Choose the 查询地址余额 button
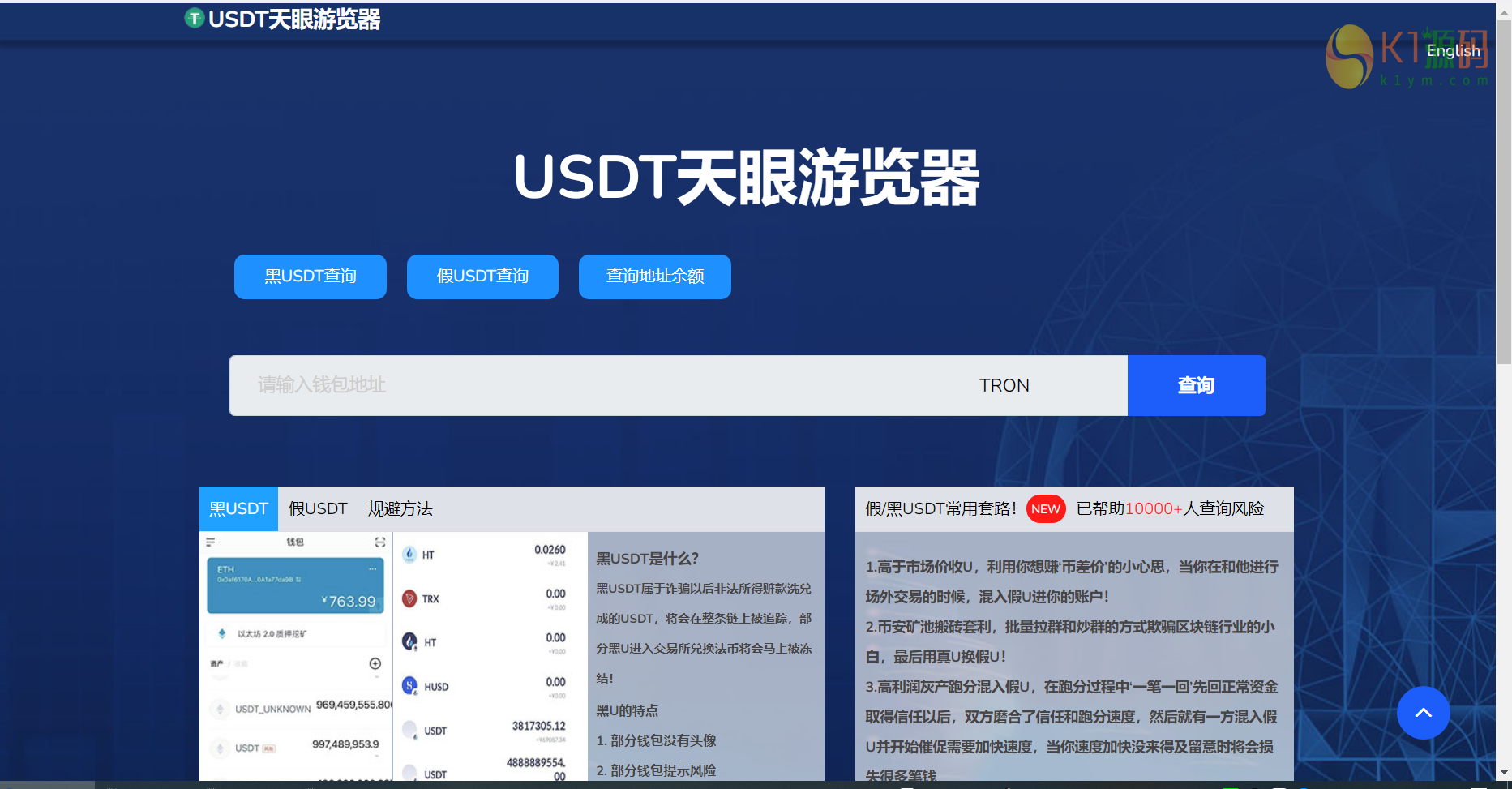 point(655,277)
